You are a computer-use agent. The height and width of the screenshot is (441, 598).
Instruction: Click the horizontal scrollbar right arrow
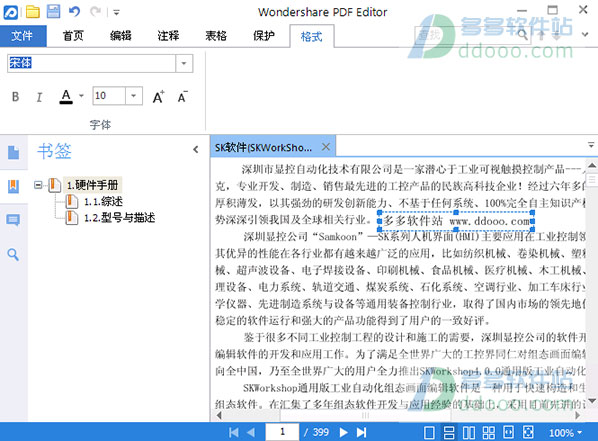[x=578, y=415]
